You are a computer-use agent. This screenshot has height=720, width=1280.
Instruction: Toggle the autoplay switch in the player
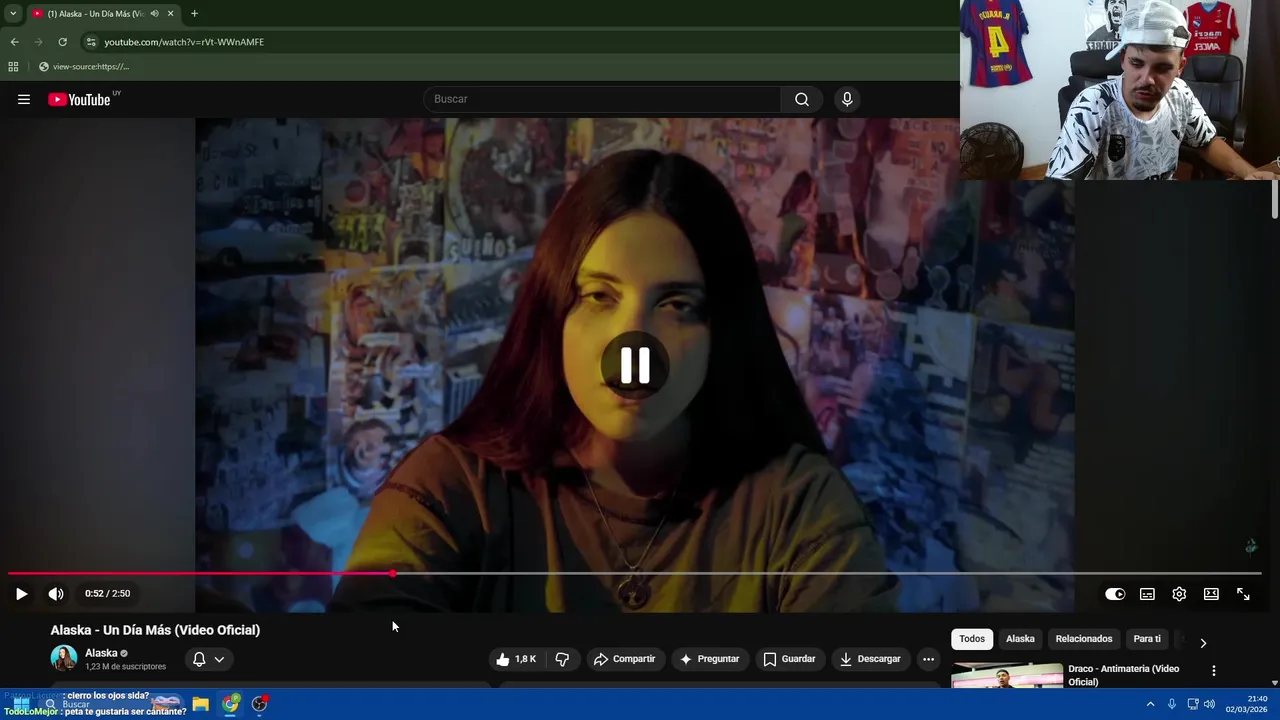pyautogui.click(x=1115, y=594)
